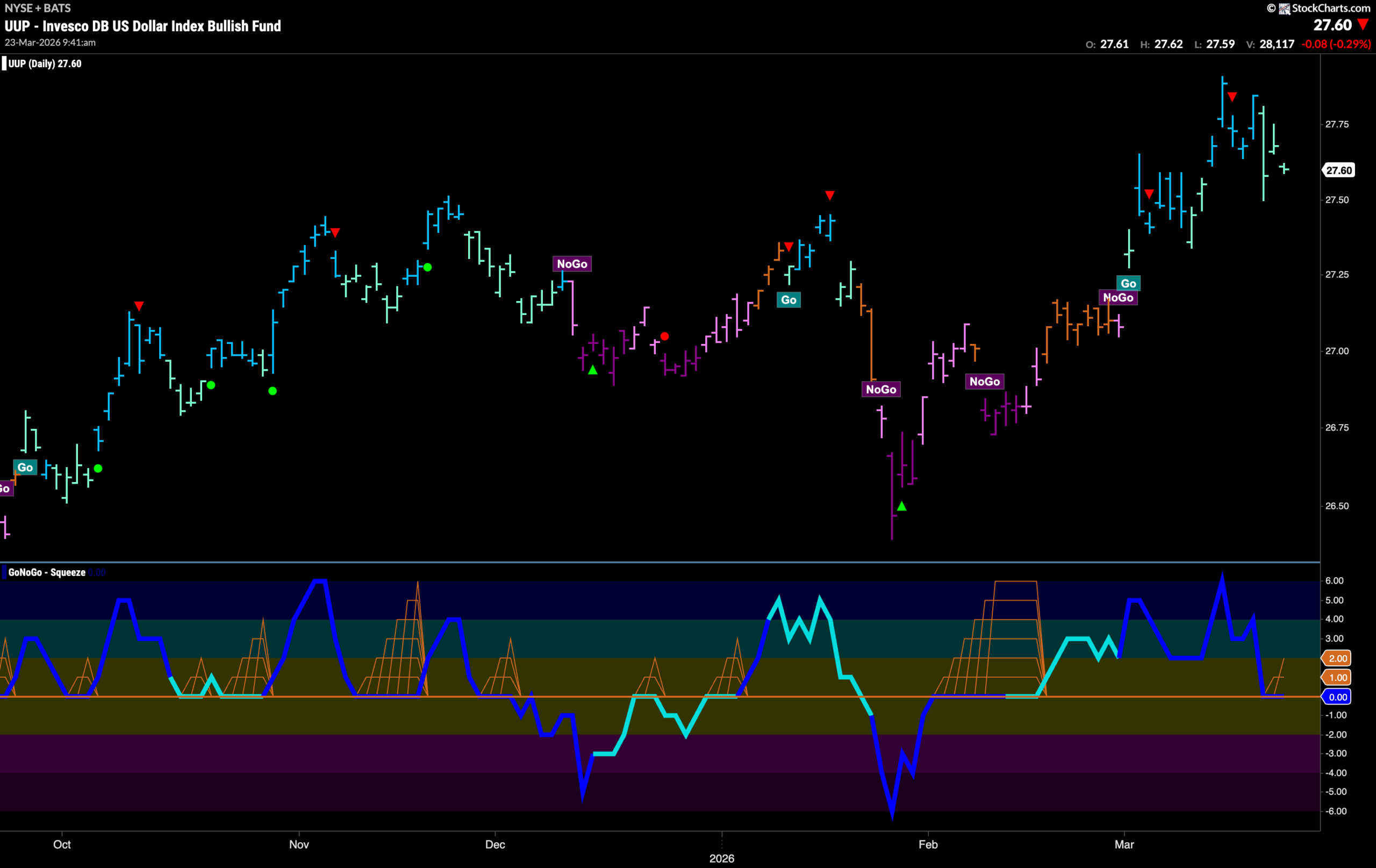The width and height of the screenshot is (1376, 868).
Task: Click the 2026 year label on the time axis
Action: click(722, 859)
